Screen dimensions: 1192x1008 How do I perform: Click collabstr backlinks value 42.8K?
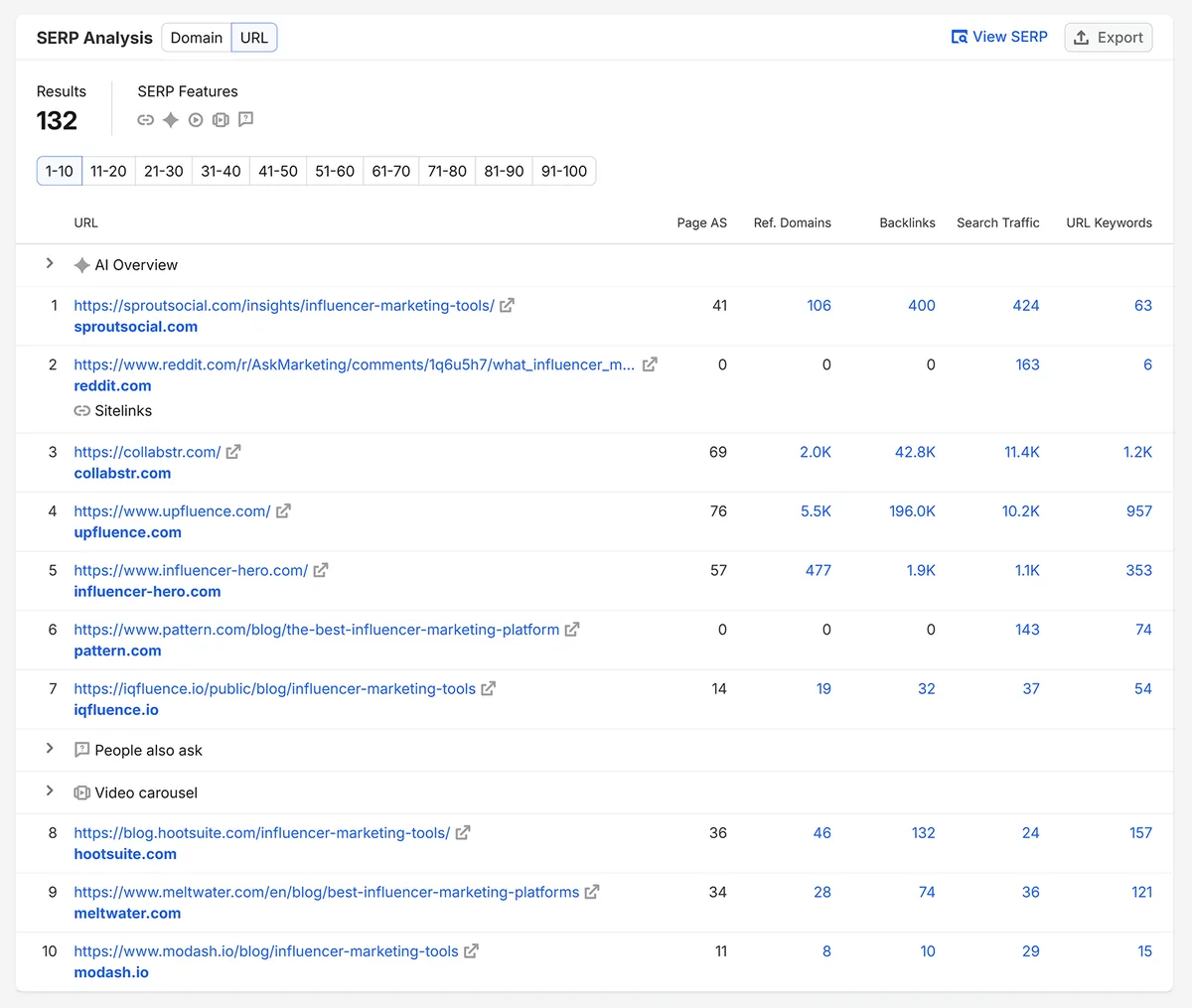915,452
